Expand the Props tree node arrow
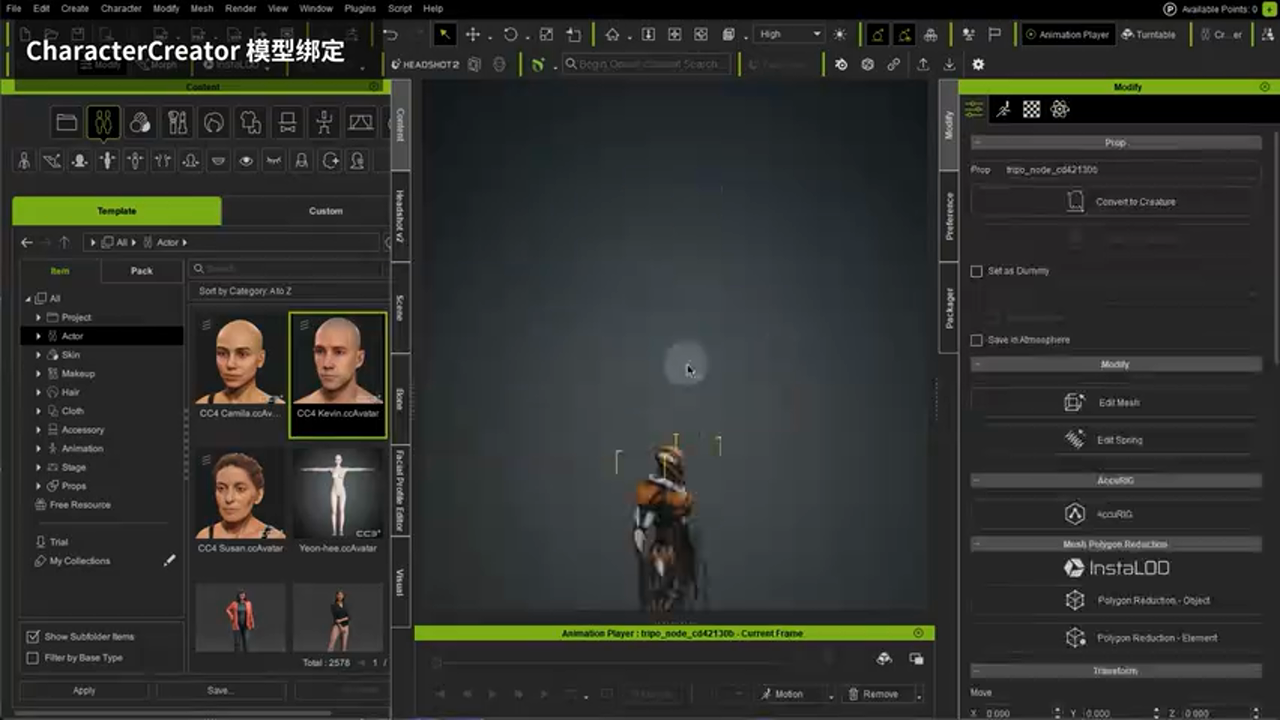The height and width of the screenshot is (720, 1280). 39,486
